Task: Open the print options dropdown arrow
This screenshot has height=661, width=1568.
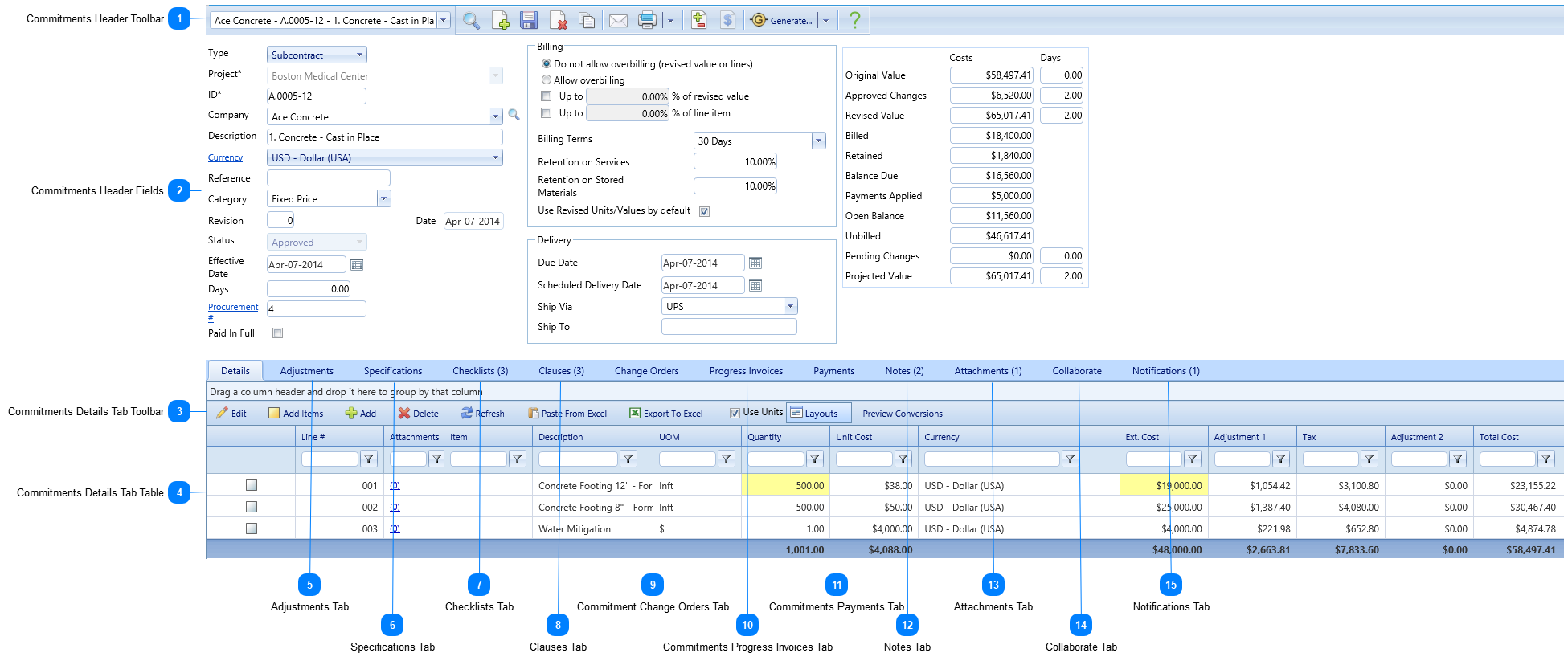Action: pyautogui.click(x=670, y=21)
